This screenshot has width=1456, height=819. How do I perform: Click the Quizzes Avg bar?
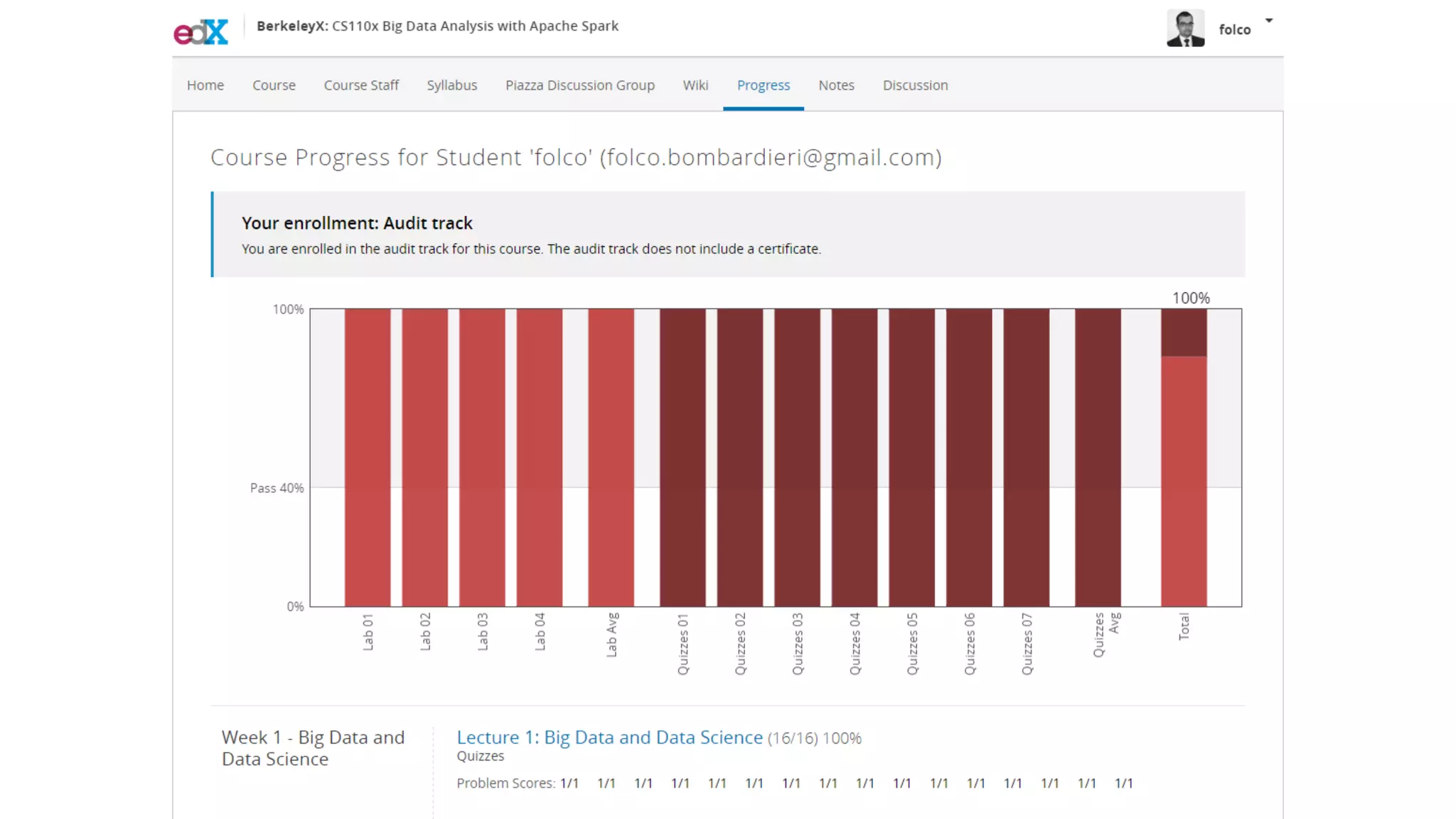1098,457
